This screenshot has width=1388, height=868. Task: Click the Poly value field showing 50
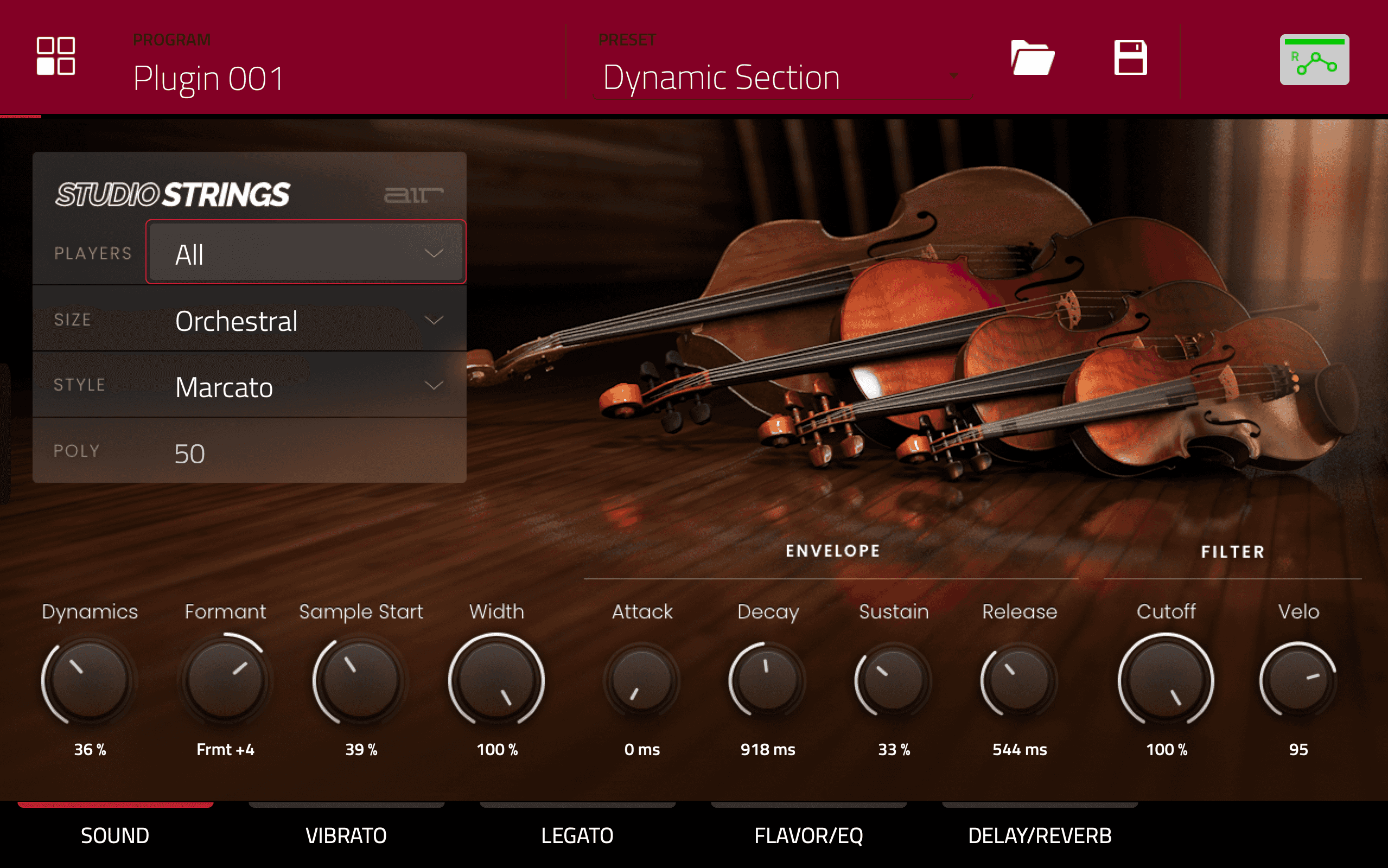click(x=190, y=453)
